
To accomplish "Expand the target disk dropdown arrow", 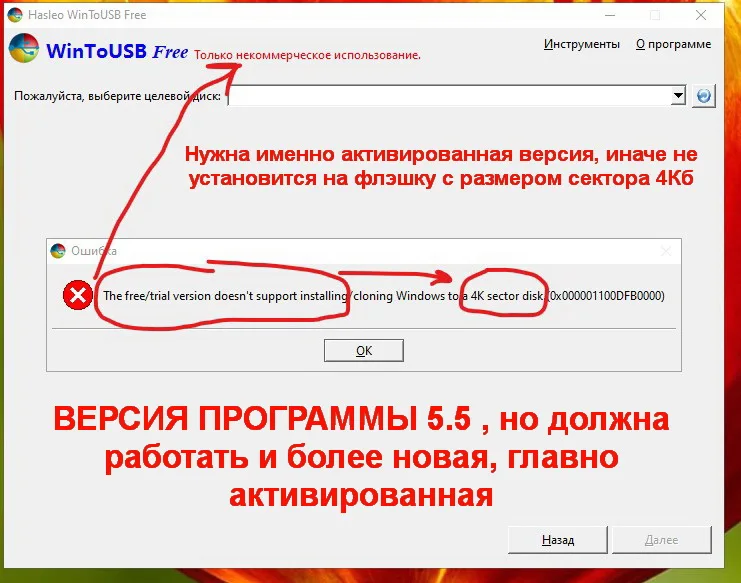I will pos(678,95).
